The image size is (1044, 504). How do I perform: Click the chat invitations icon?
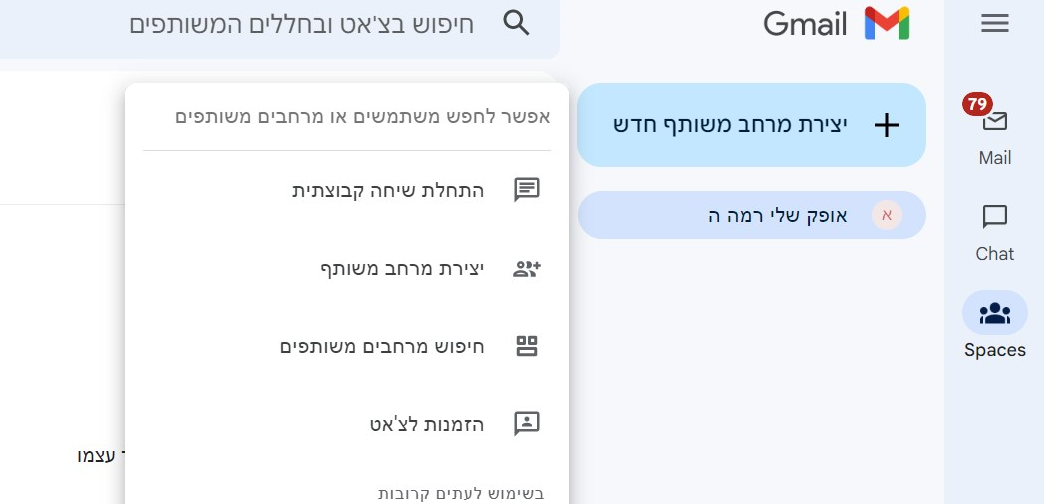click(x=526, y=424)
